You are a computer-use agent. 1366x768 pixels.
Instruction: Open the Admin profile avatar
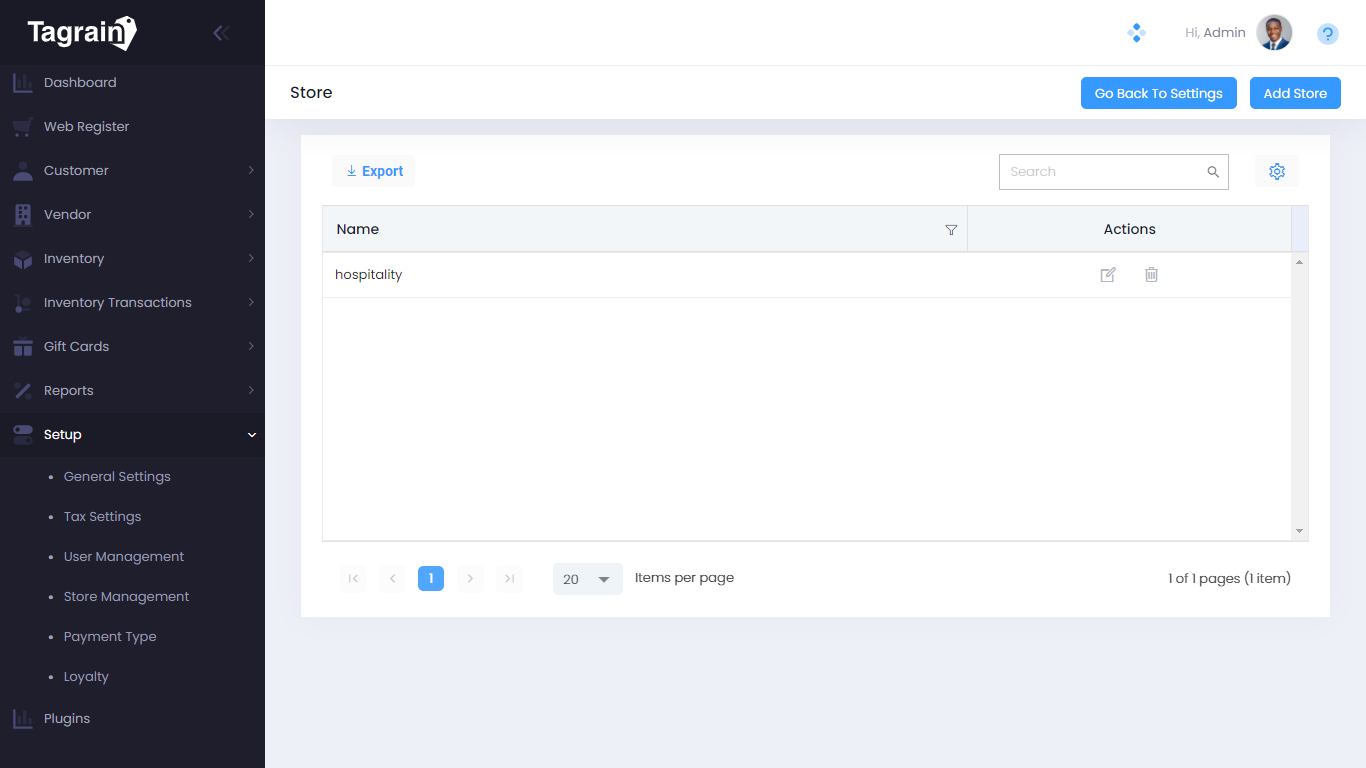[1274, 33]
